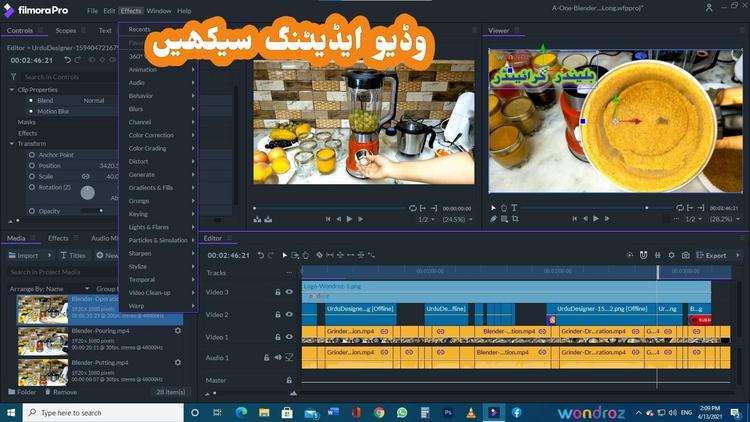Select the Slice tool in Editor toolbar

pos(319,255)
